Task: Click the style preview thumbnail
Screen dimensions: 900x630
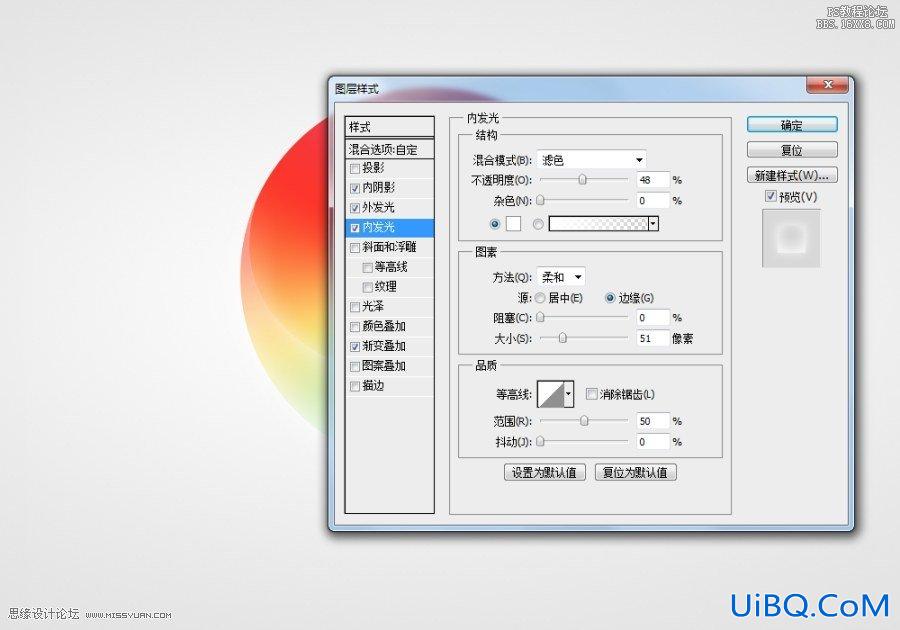Action: pyautogui.click(x=791, y=238)
